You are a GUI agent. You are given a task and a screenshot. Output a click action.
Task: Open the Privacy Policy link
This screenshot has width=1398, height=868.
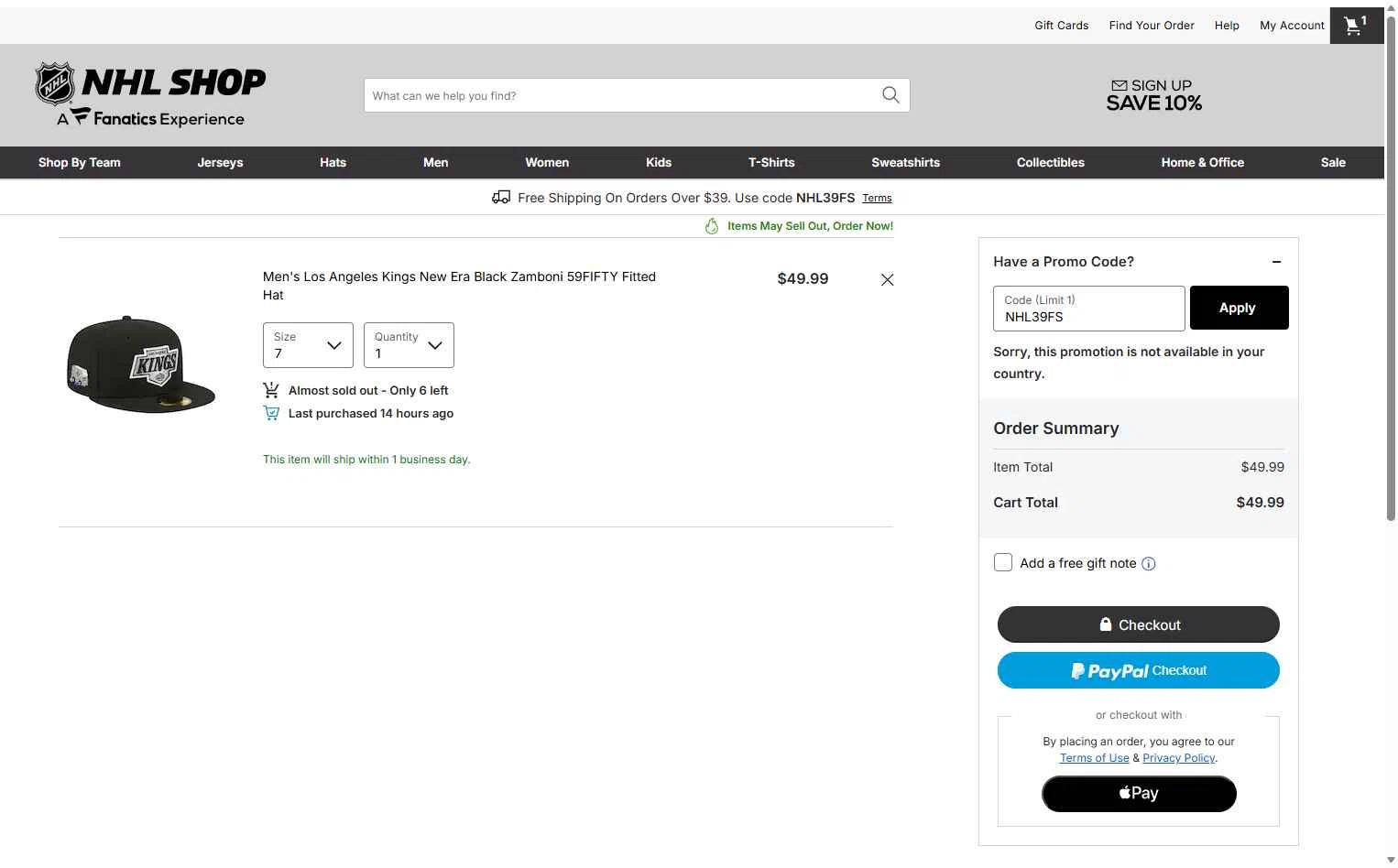[x=1179, y=758]
